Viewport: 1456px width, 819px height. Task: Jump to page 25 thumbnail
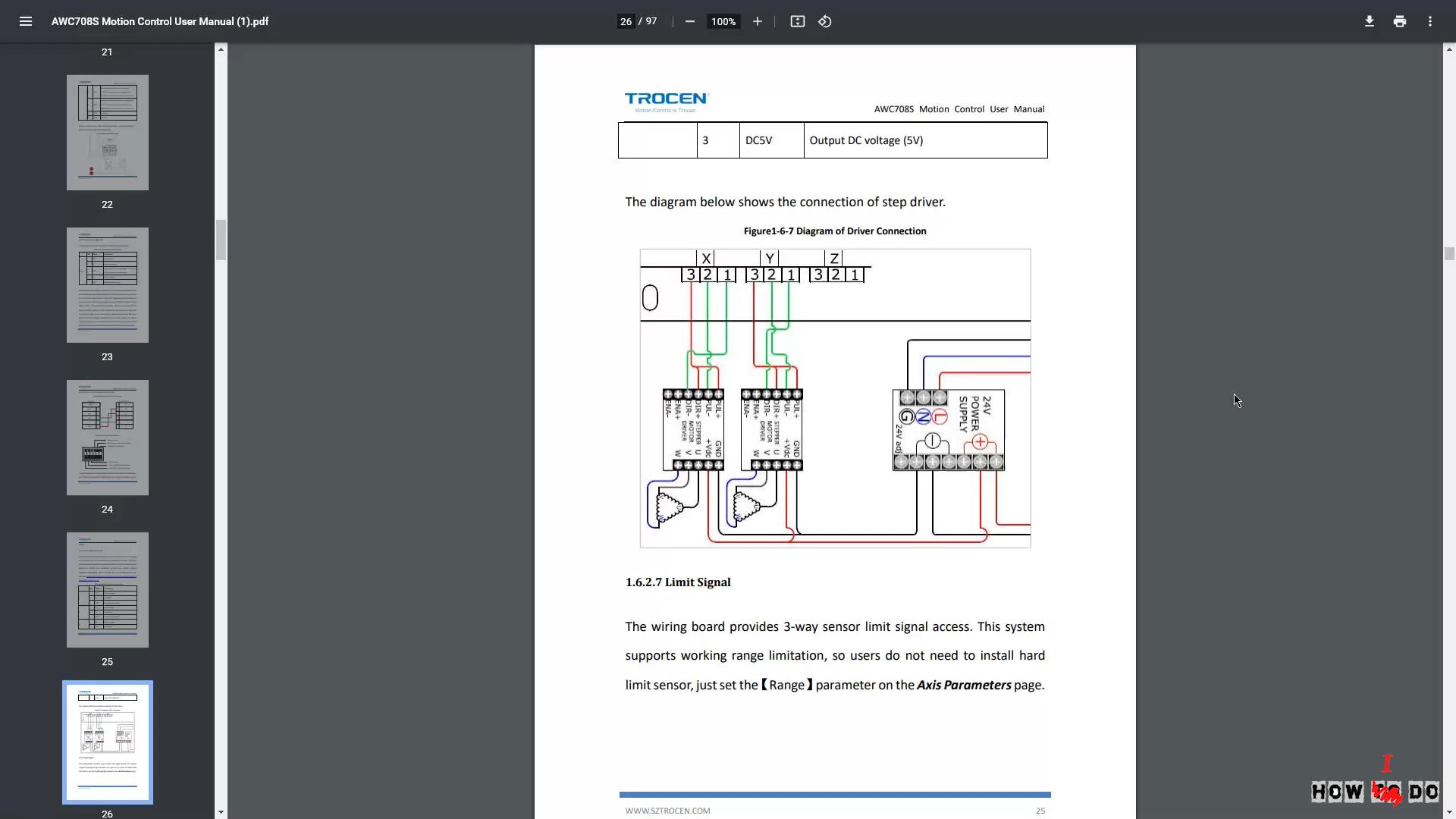(x=107, y=590)
